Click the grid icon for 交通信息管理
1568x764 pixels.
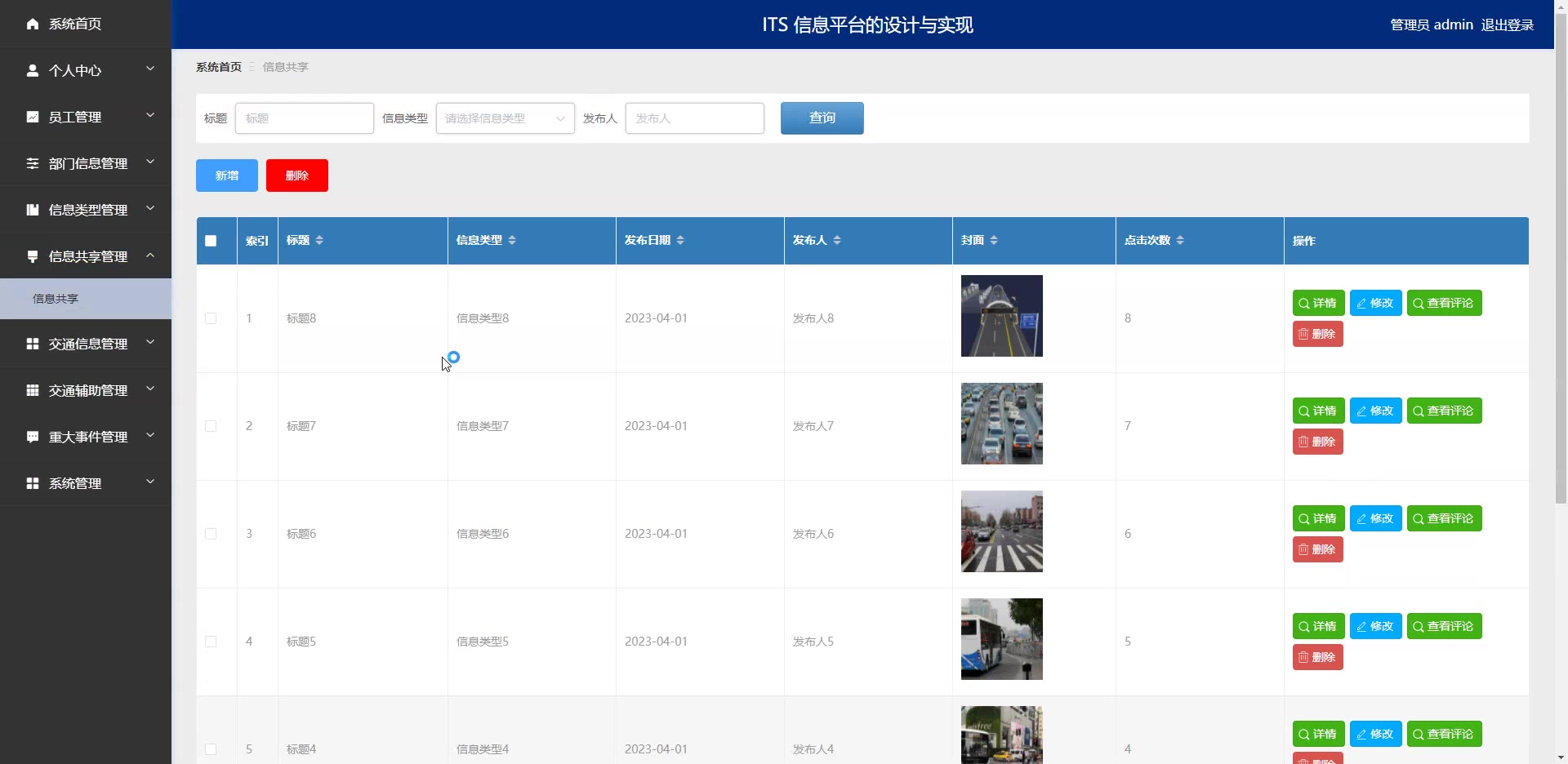33,344
